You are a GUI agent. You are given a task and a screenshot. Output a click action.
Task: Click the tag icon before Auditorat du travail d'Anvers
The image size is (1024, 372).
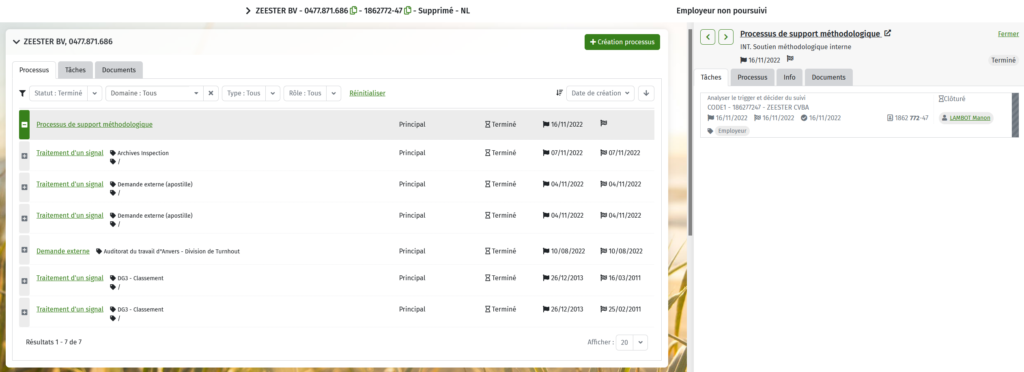[x=99, y=251]
